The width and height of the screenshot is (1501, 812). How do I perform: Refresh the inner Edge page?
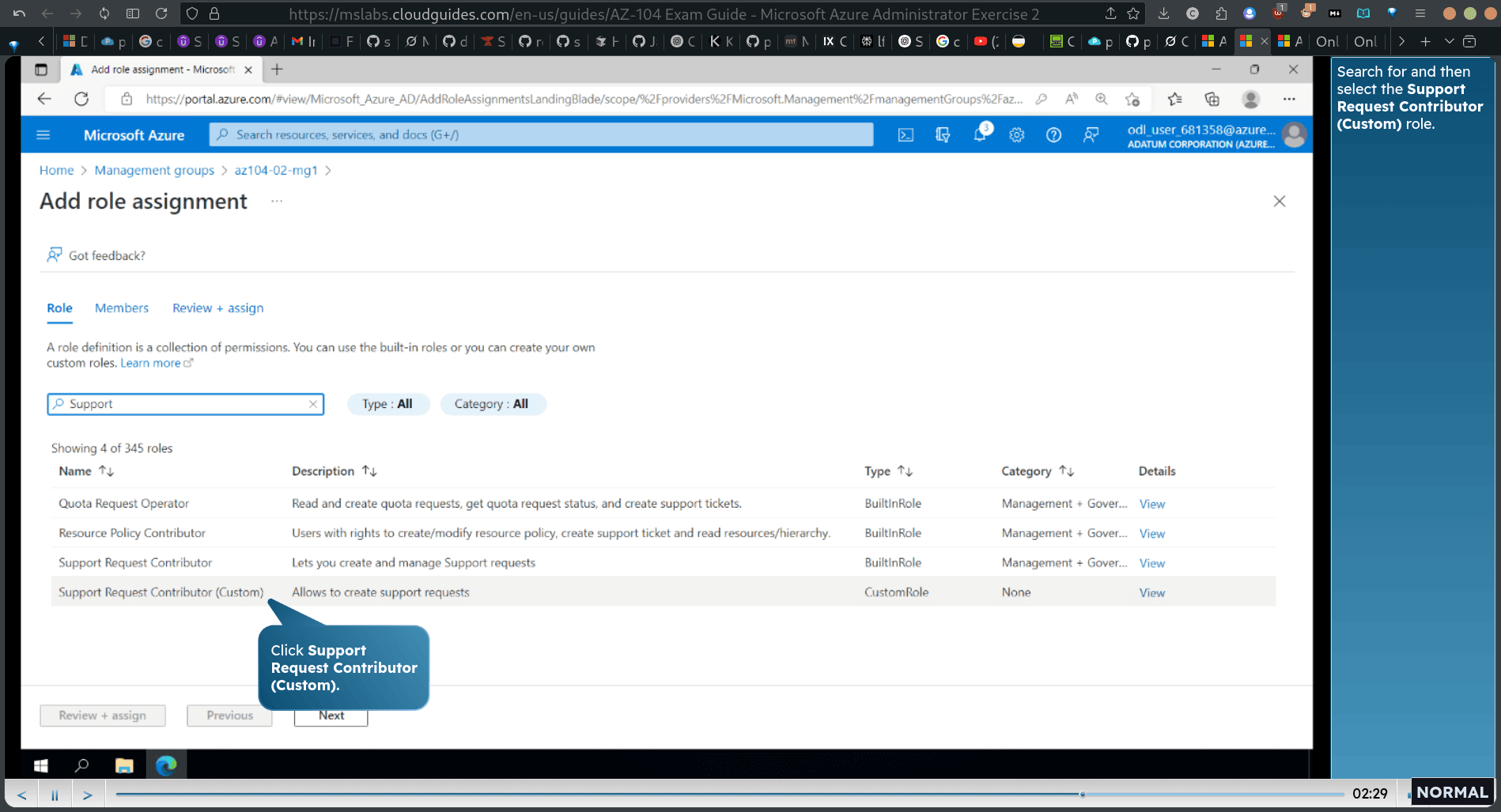(81, 99)
